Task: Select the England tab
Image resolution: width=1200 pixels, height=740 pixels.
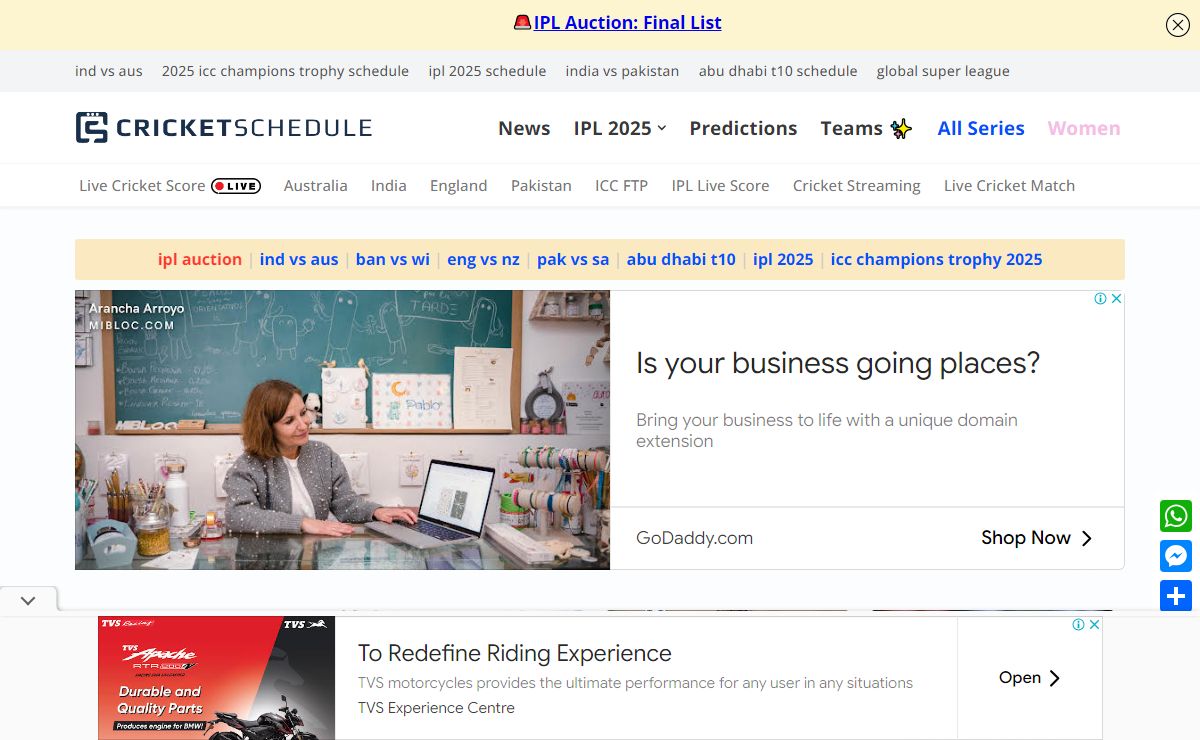Action: [x=459, y=186]
